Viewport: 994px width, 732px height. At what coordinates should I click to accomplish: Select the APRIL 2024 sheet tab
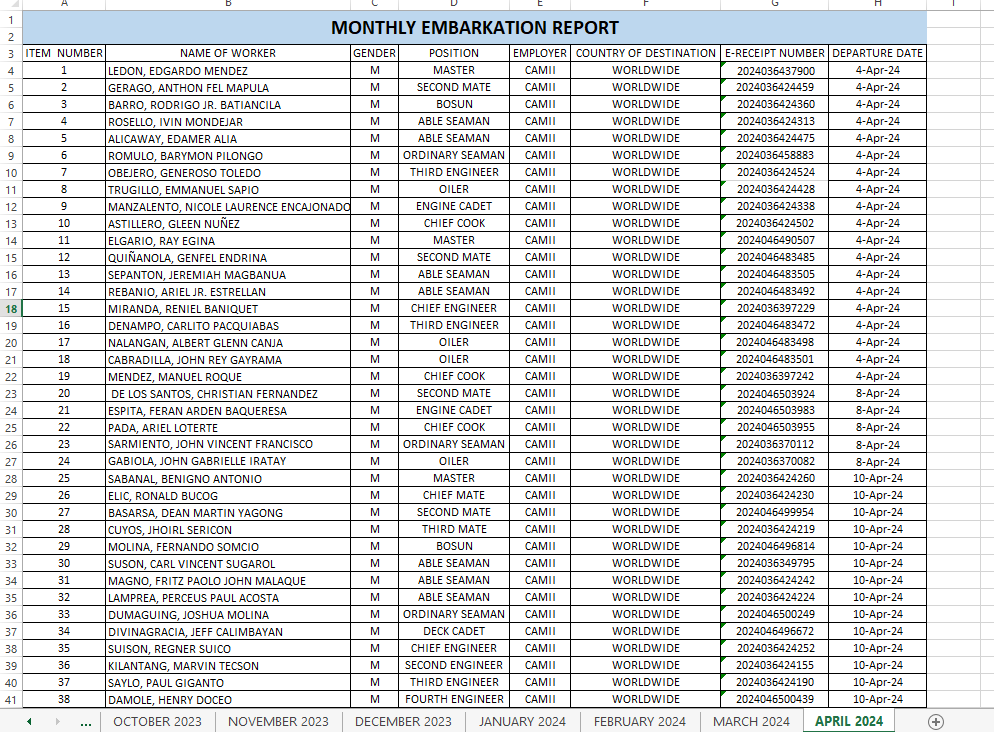point(849,721)
